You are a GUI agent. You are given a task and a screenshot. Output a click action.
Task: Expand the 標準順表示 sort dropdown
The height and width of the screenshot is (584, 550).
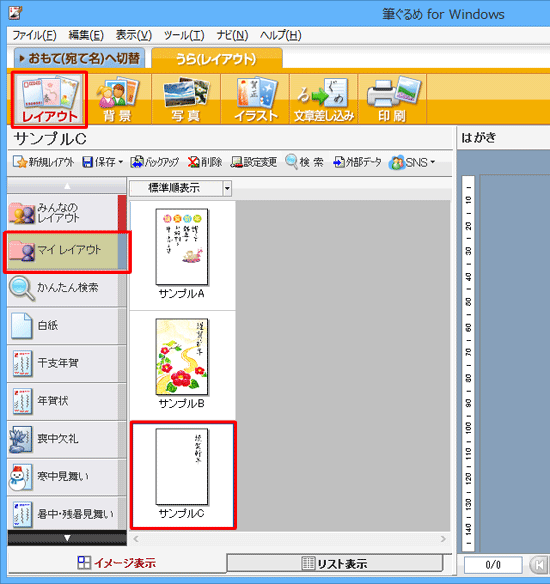click(227, 188)
